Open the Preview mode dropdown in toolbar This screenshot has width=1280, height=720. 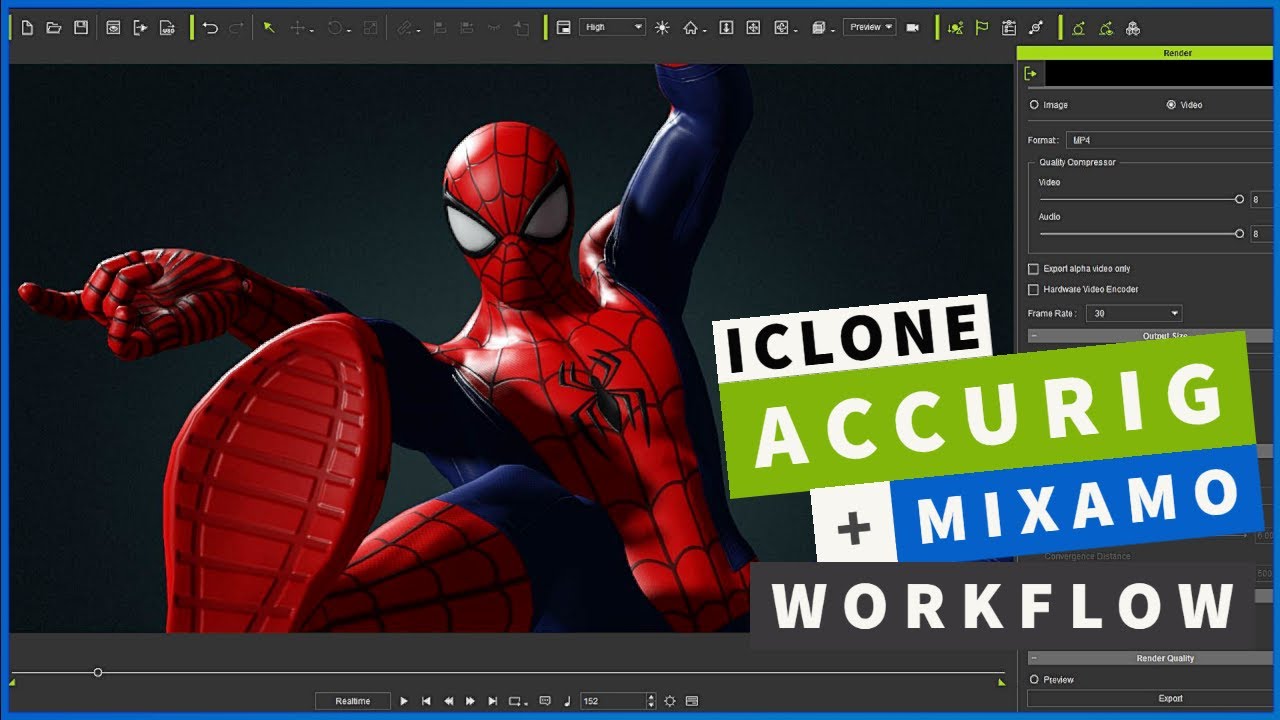coord(869,28)
